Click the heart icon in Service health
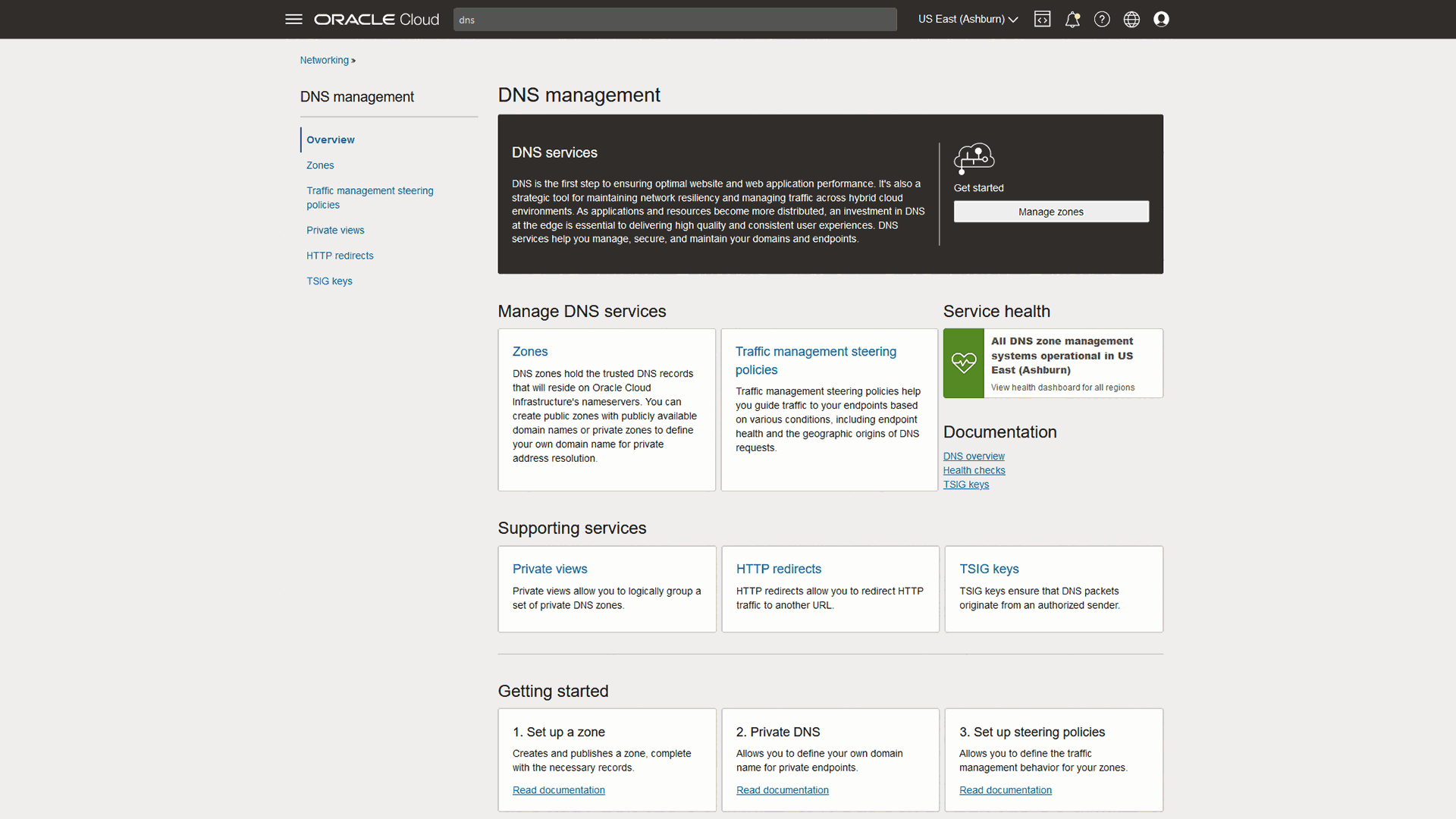Image resolution: width=1456 pixels, height=819 pixels. point(963,363)
